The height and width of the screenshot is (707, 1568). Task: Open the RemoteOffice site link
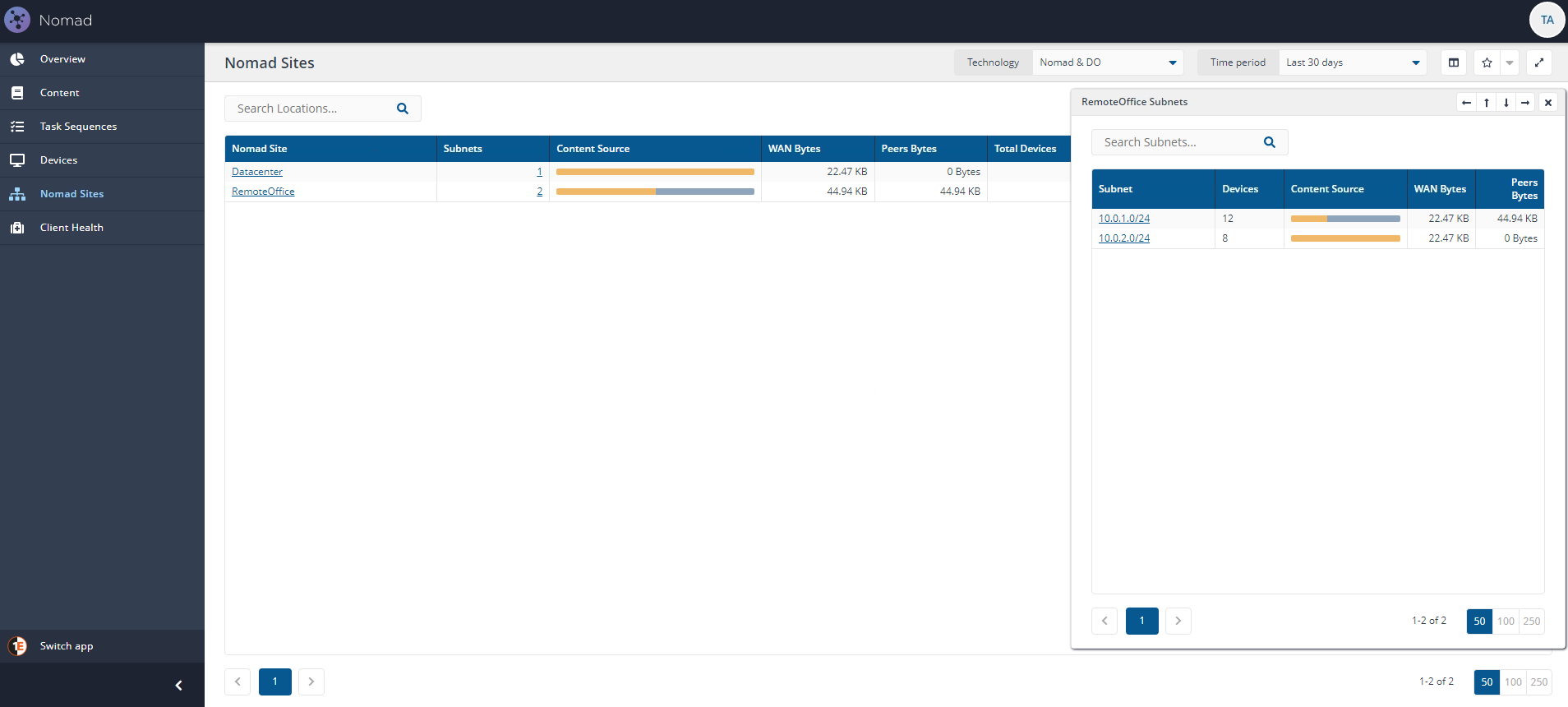point(263,192)
